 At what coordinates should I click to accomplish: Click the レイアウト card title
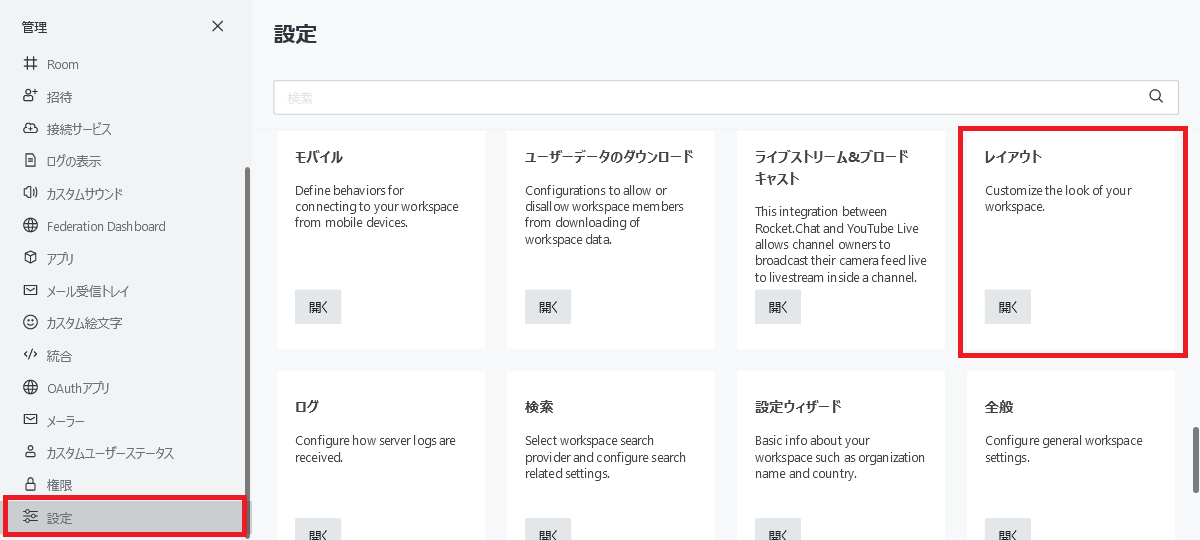click(x=1014, y=157)
